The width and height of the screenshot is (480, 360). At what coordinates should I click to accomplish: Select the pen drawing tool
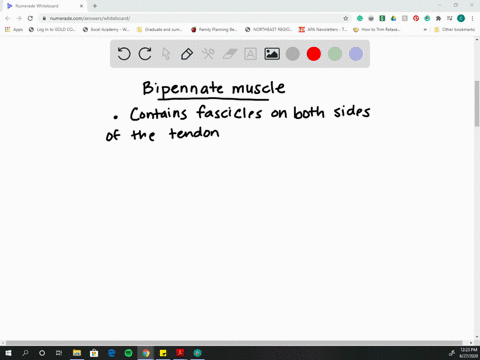click(187, 54)
